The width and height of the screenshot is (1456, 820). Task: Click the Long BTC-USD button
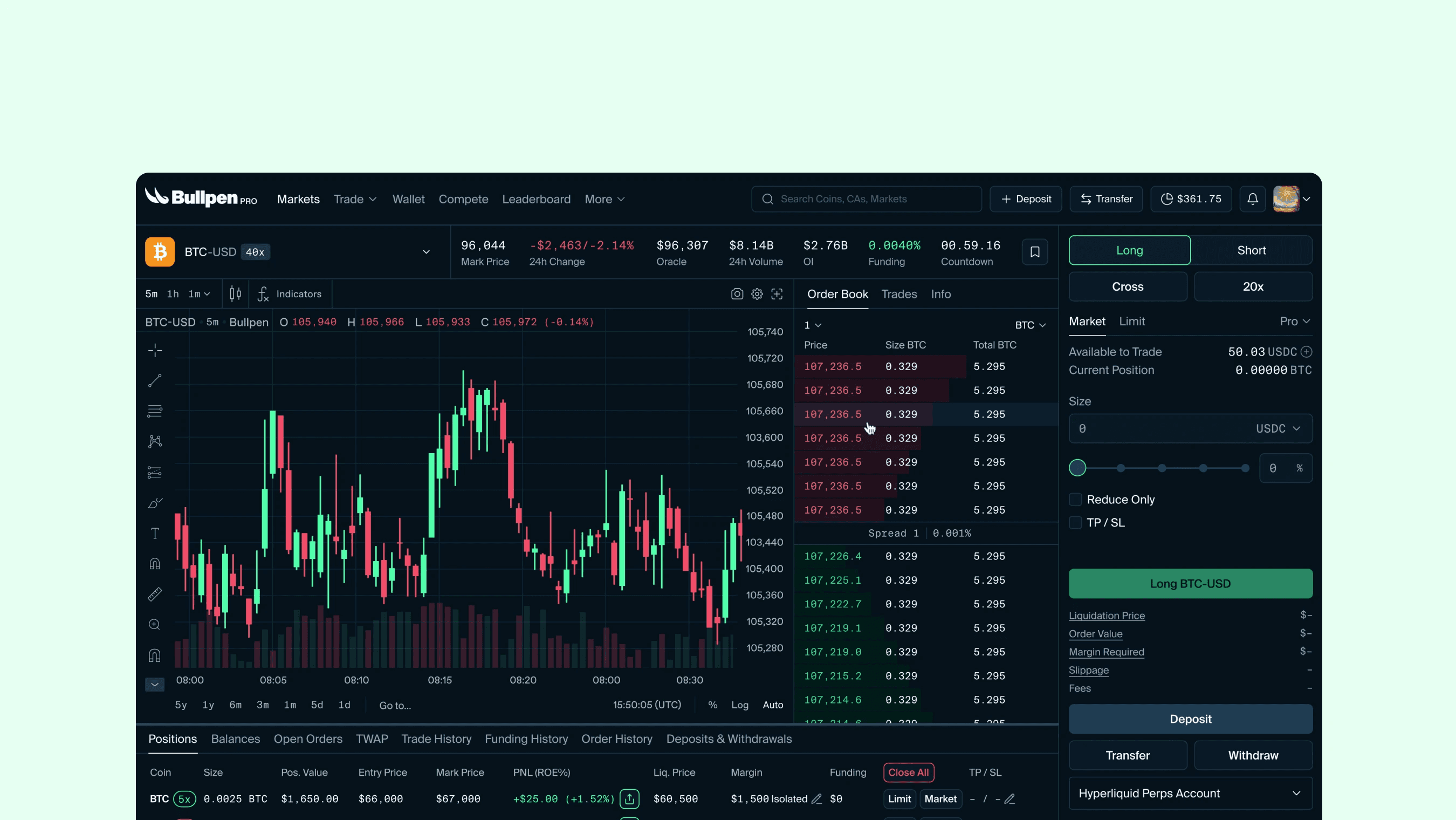[1190, 584]
